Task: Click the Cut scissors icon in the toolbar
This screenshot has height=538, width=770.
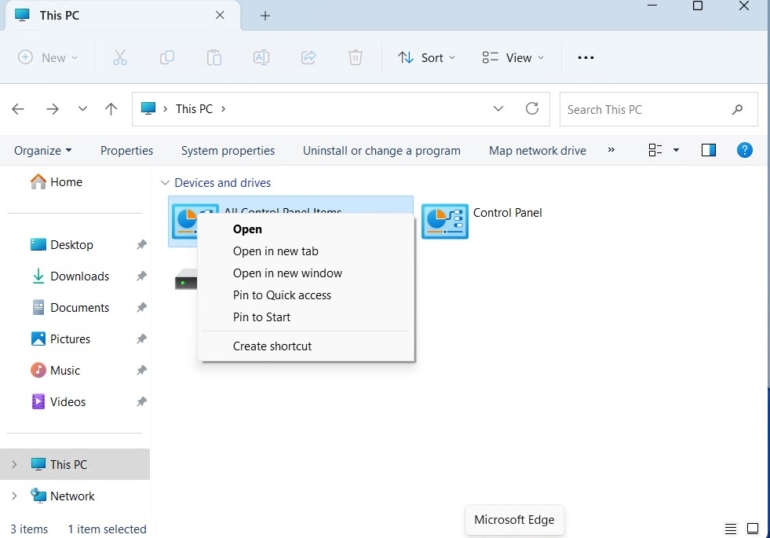Action: tap(120, 57)
